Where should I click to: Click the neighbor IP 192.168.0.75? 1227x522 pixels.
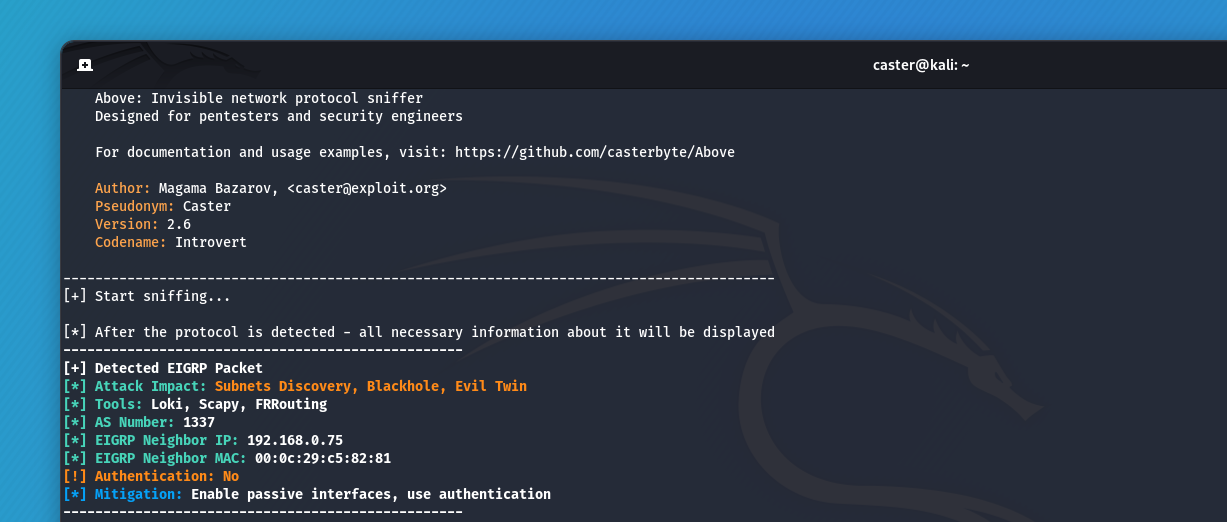point(295,440)
